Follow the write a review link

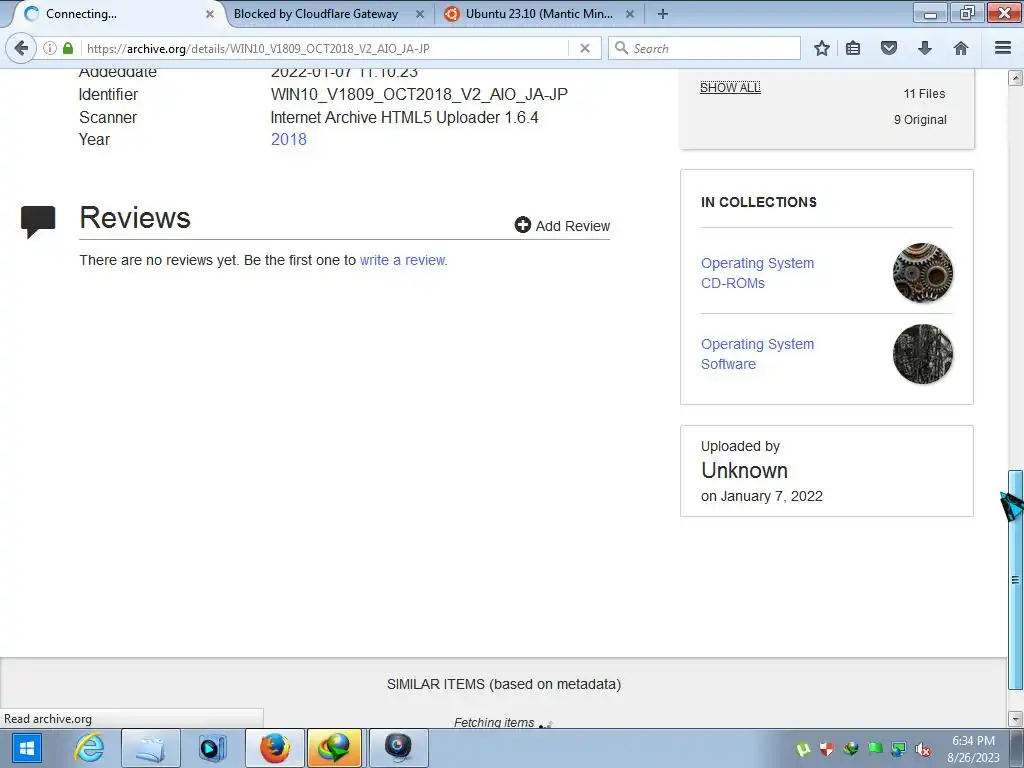(x=403, y=260)
